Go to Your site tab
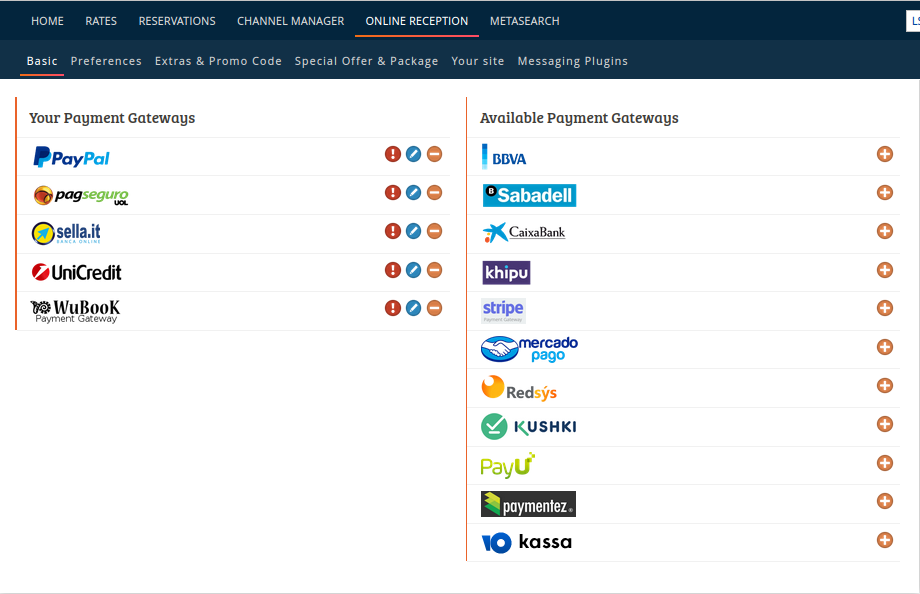The image size is (920, 594). pyautogui.click(x=478, y=61)
